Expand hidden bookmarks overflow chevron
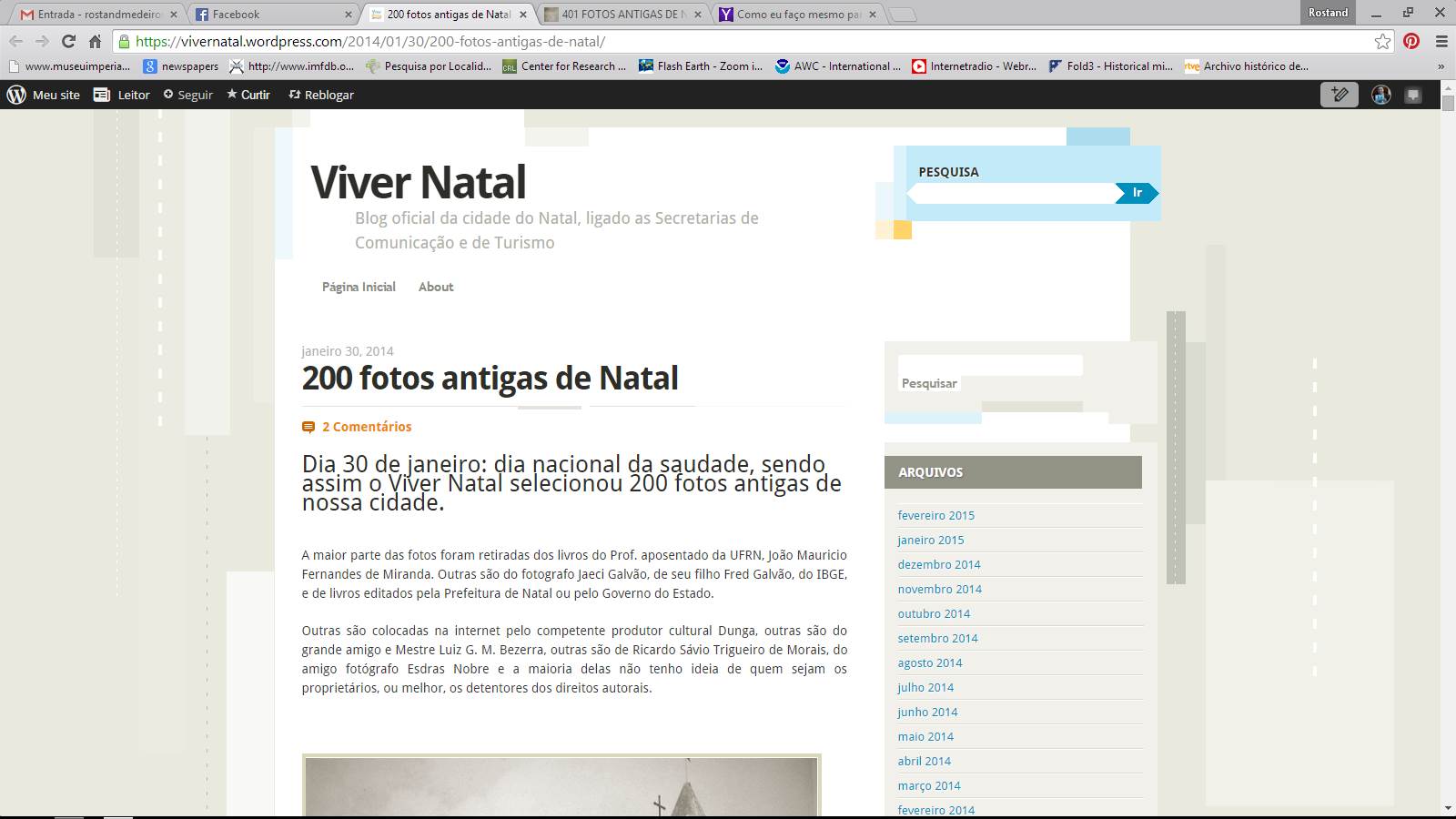 (x=1441, y=66)
